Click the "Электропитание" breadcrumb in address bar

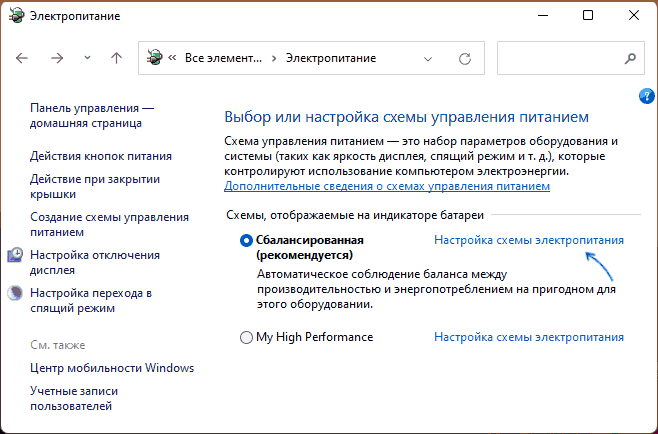coord(331,58)
